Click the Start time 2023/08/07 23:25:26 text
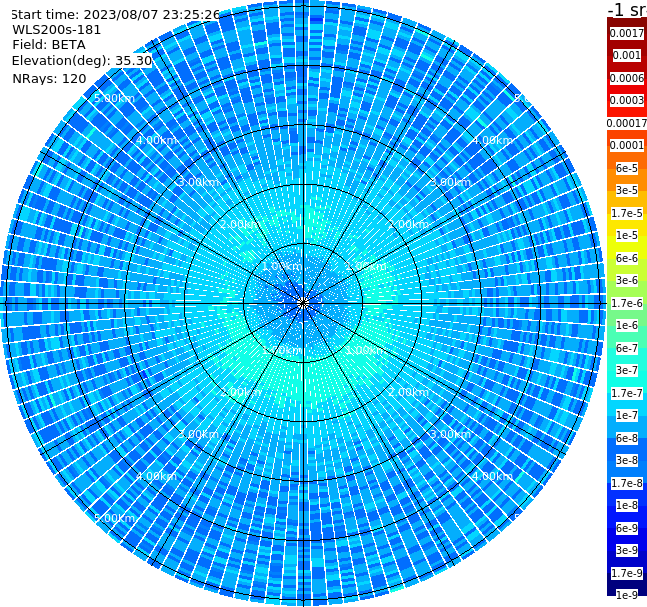This screenshot has width=647, height=607. [x=116, y=14]
